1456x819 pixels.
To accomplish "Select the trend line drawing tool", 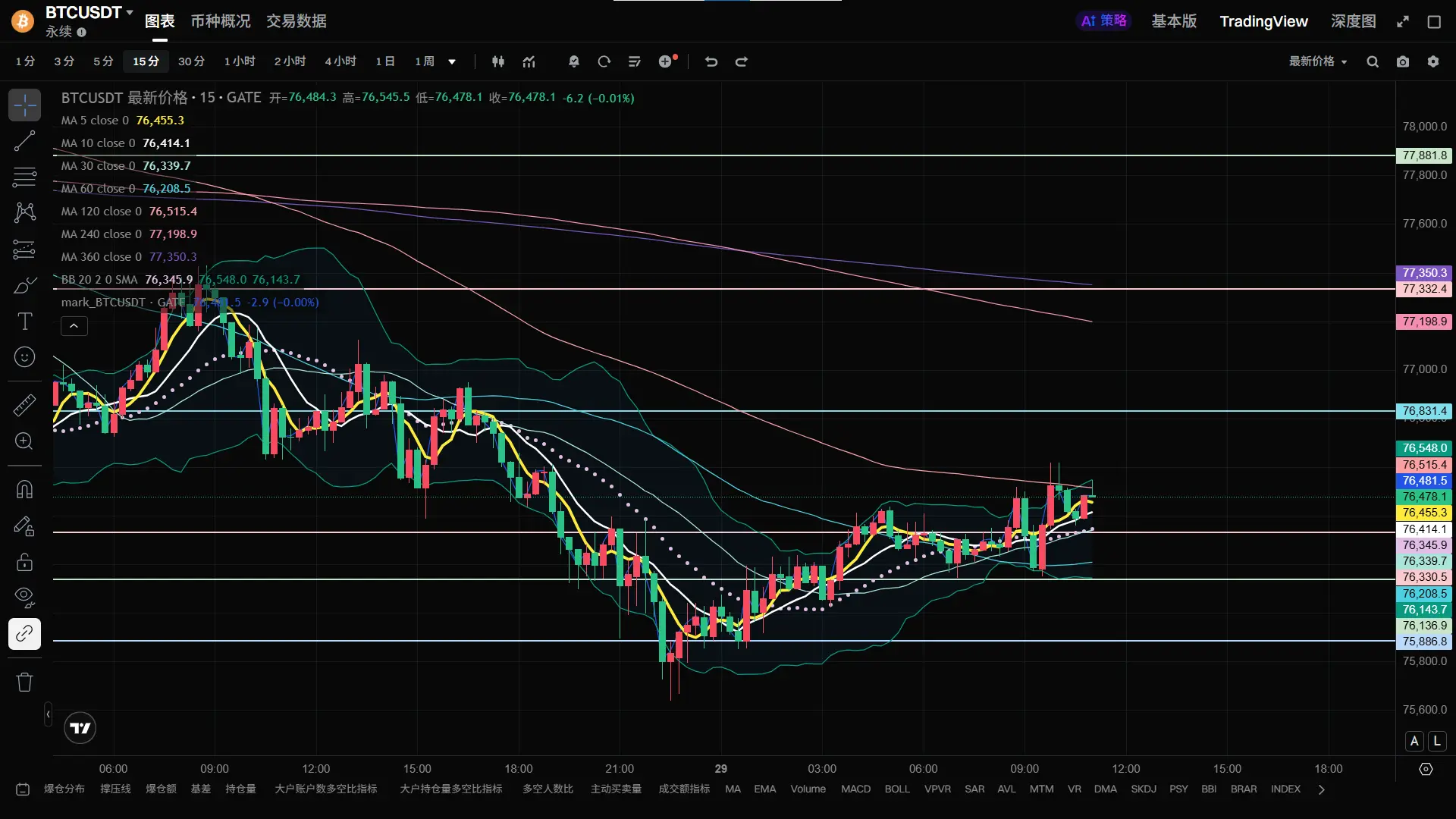I will point(24,141).
